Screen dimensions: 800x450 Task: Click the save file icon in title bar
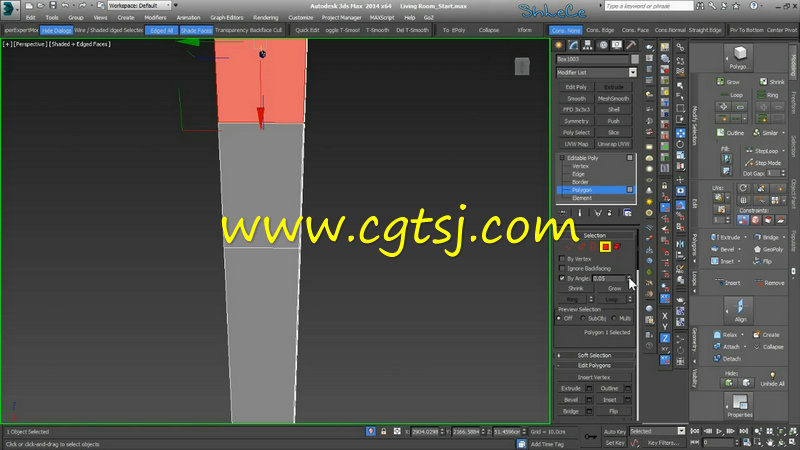[x=53, y=6]
